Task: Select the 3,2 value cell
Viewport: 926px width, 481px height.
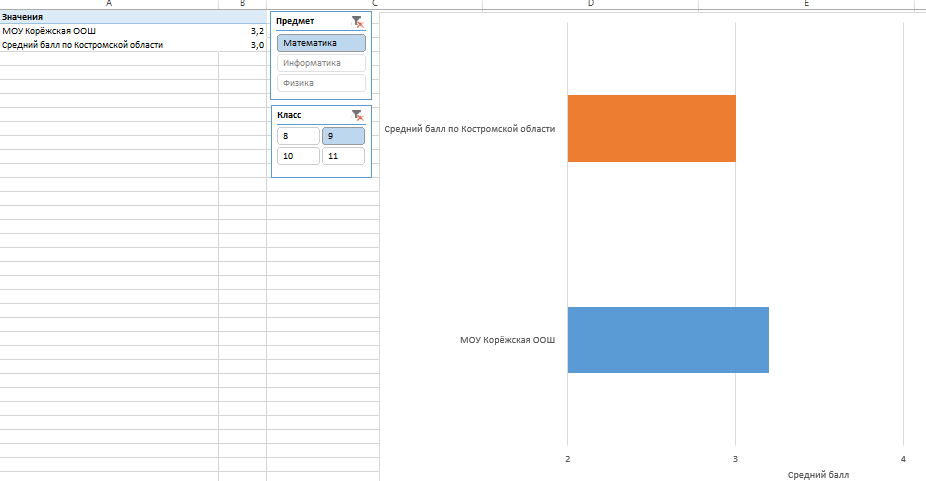Action: pos(243,31)
